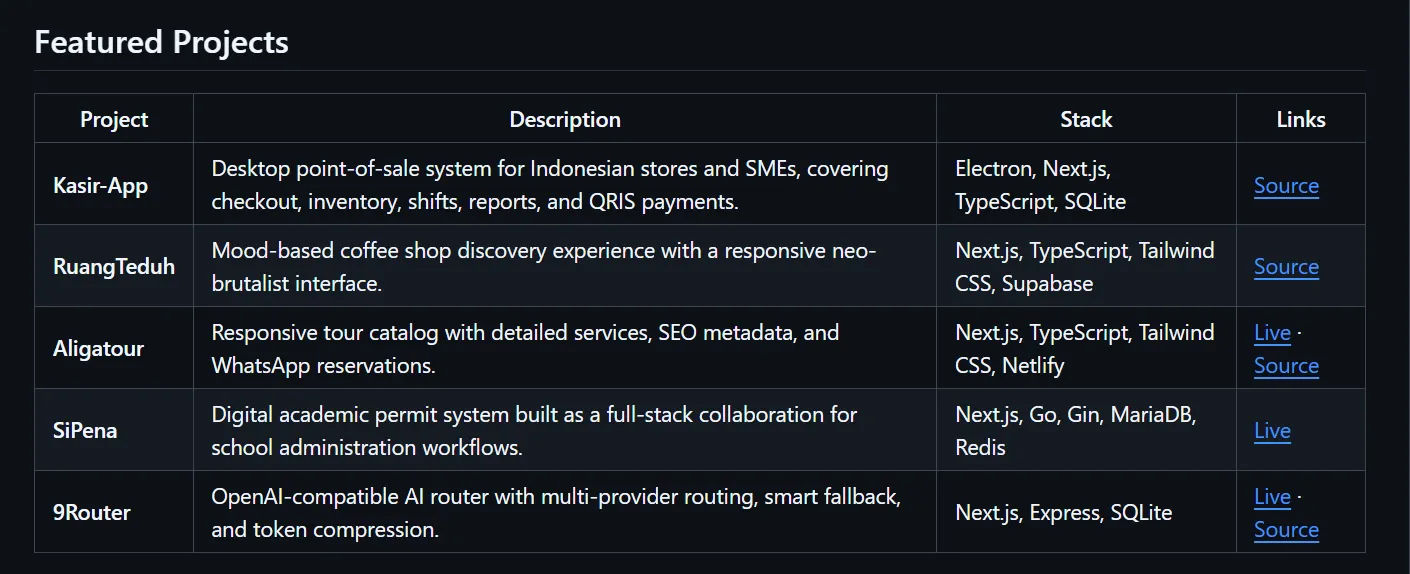Open the Aligatour Source link
The height and width of the screenshot is (574, 1410).
point(1286,366)
